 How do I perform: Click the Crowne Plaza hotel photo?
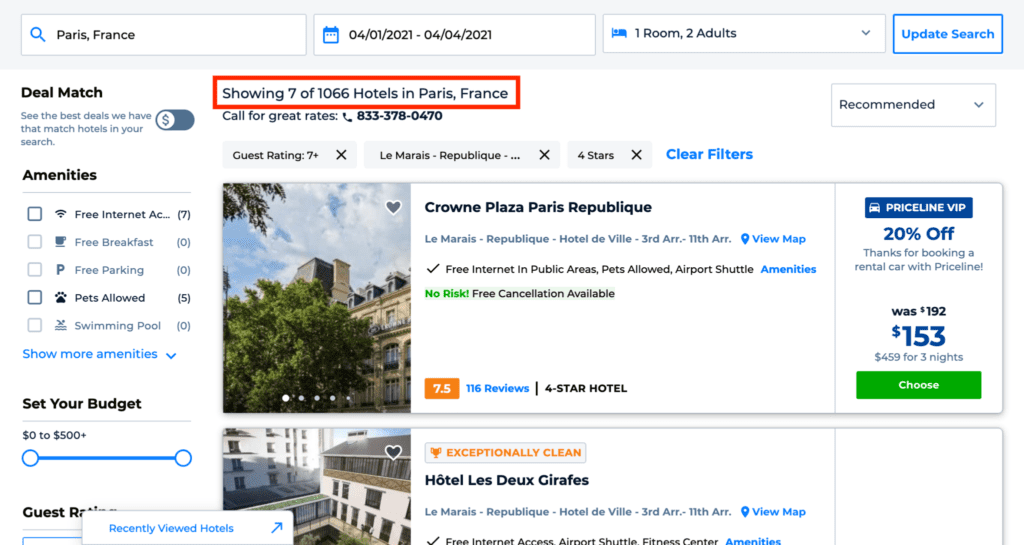pos(316,300)
